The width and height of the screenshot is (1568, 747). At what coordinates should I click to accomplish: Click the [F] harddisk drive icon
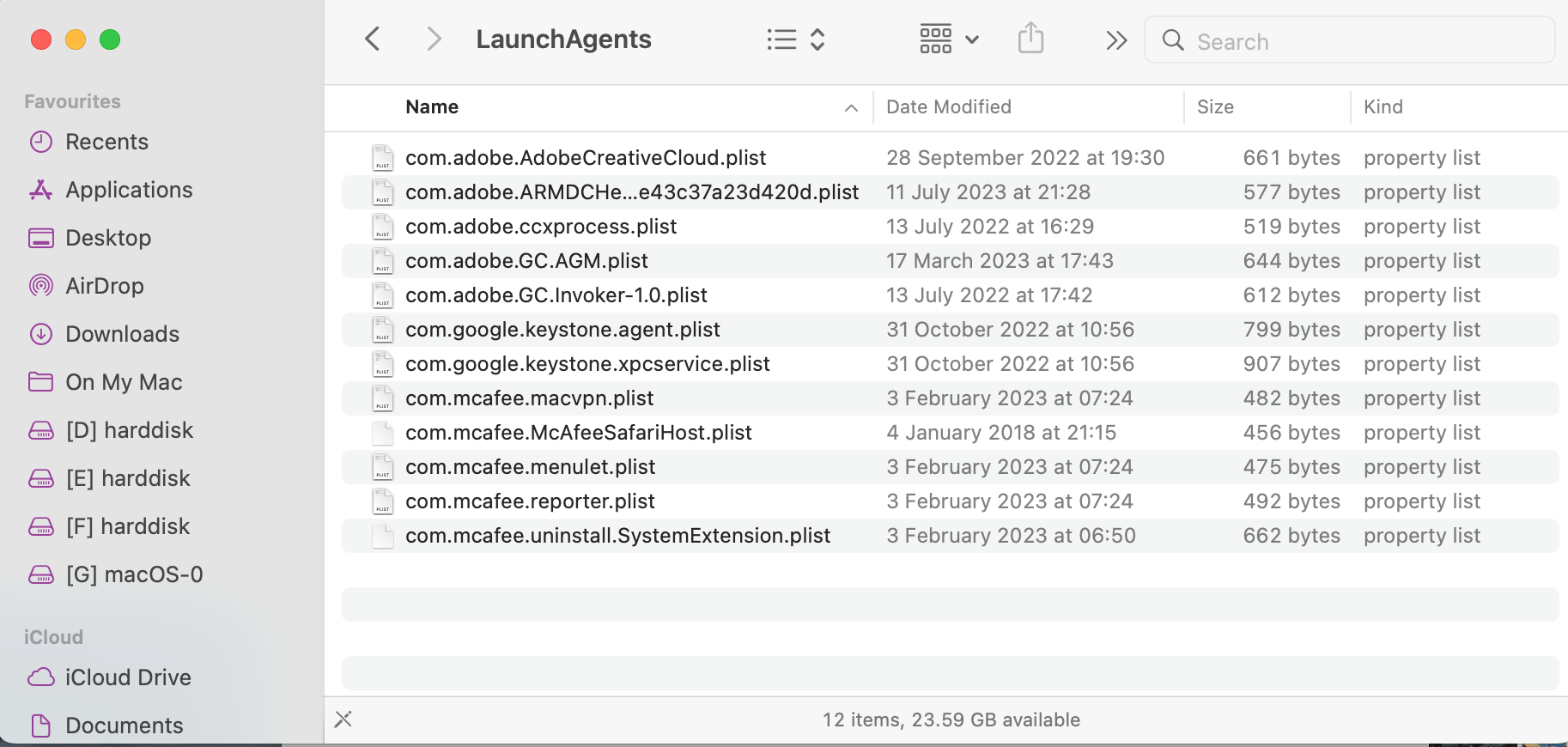41,526
